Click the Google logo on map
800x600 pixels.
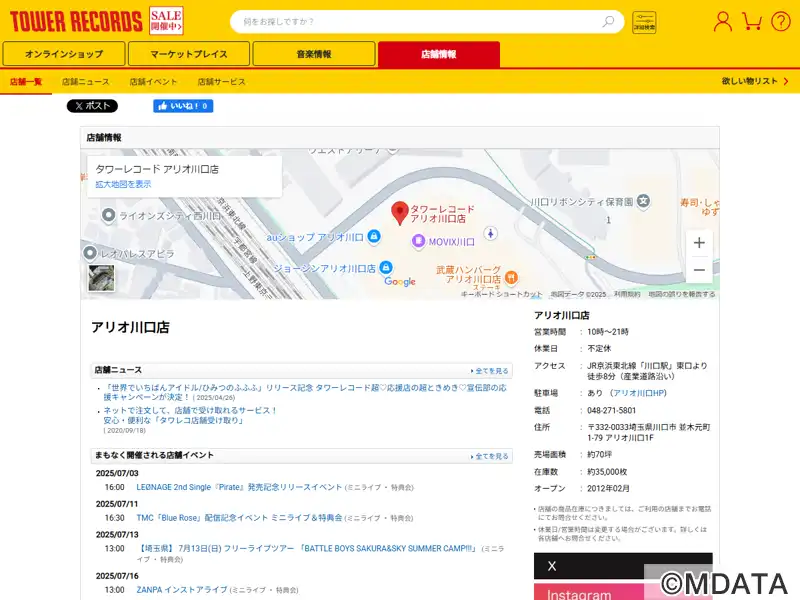399,282
